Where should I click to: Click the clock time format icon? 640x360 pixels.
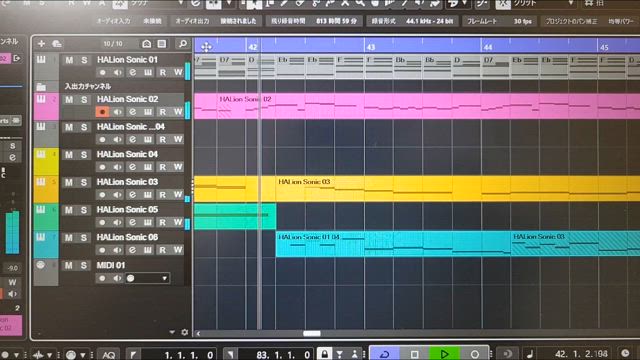pos(625,353)
